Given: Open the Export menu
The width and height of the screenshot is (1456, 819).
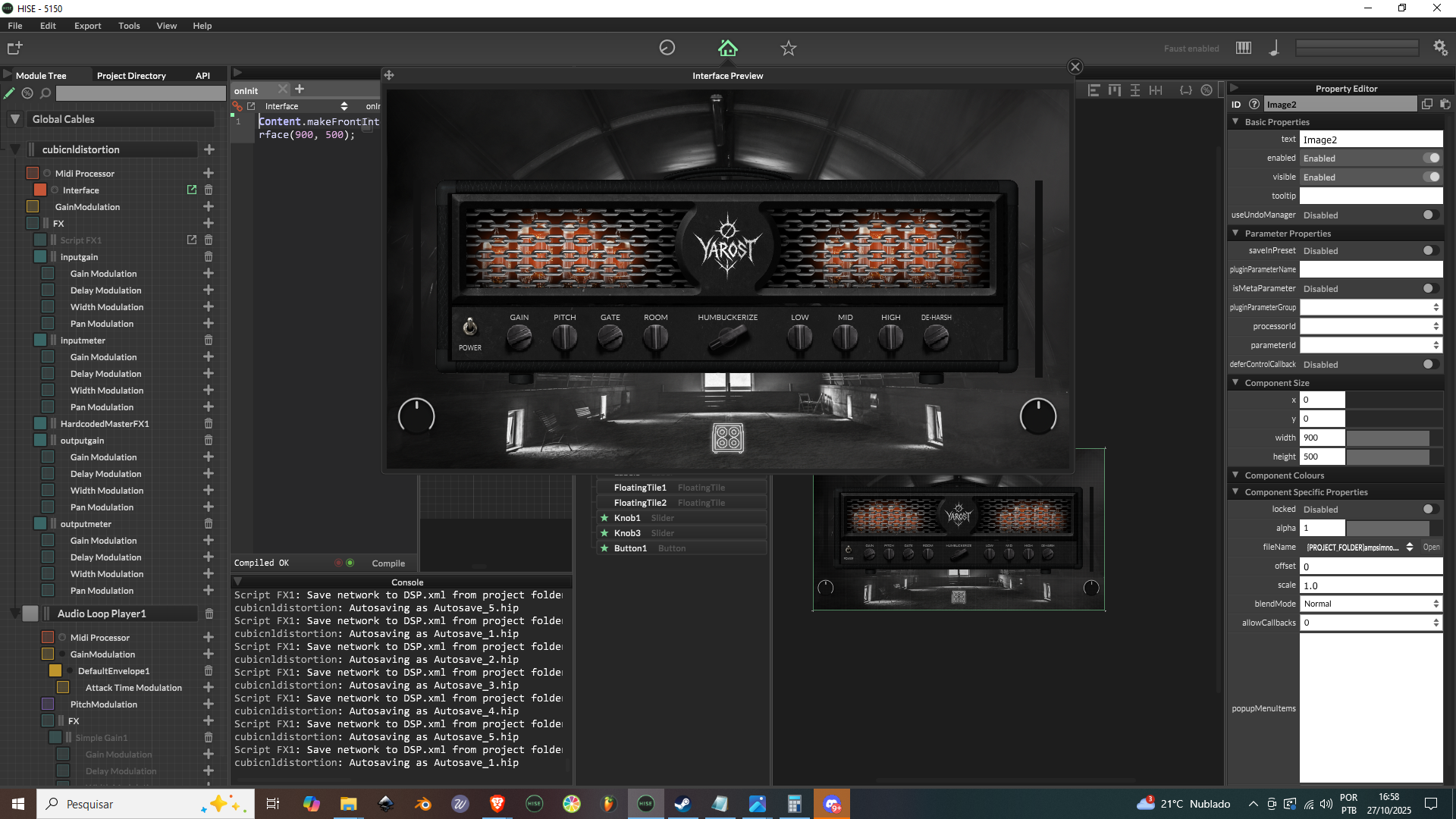Looking at the screenshot, I should [x=87, y=26].
